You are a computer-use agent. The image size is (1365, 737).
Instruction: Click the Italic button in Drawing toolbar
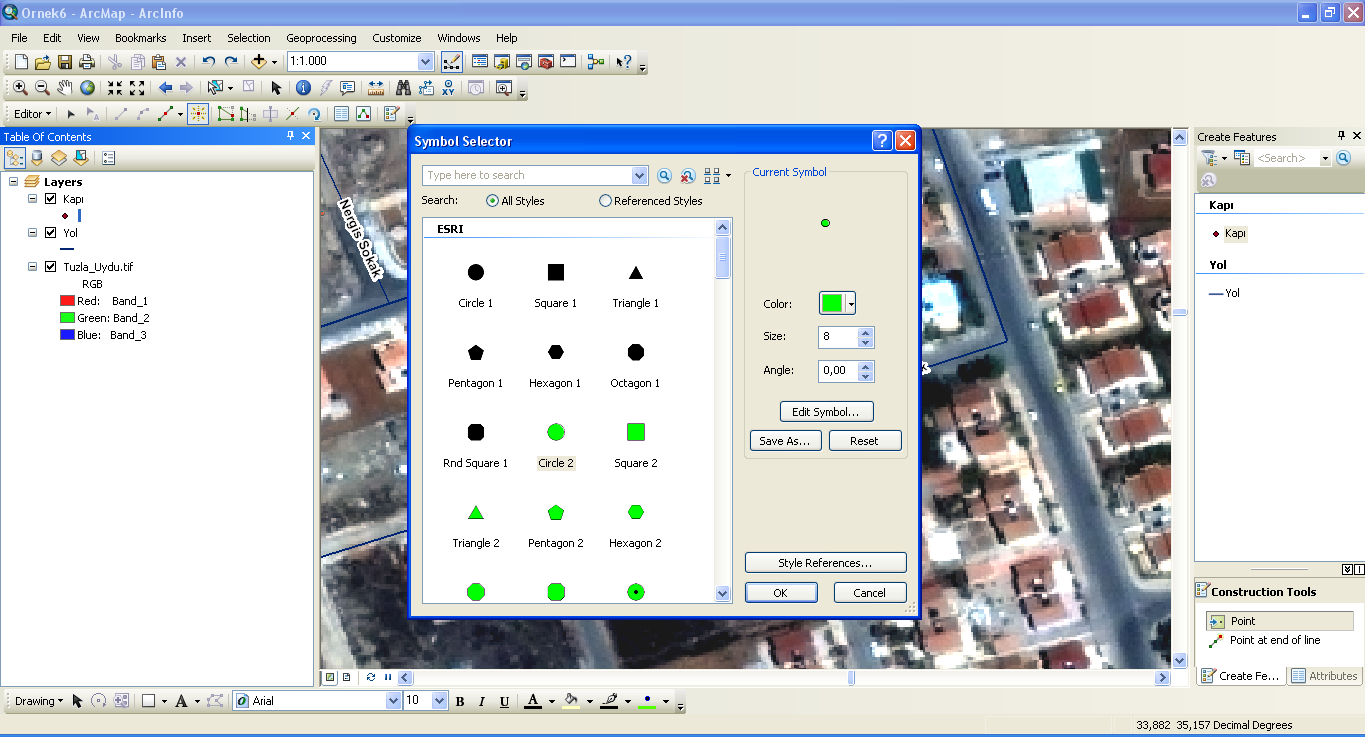(482, 701)
